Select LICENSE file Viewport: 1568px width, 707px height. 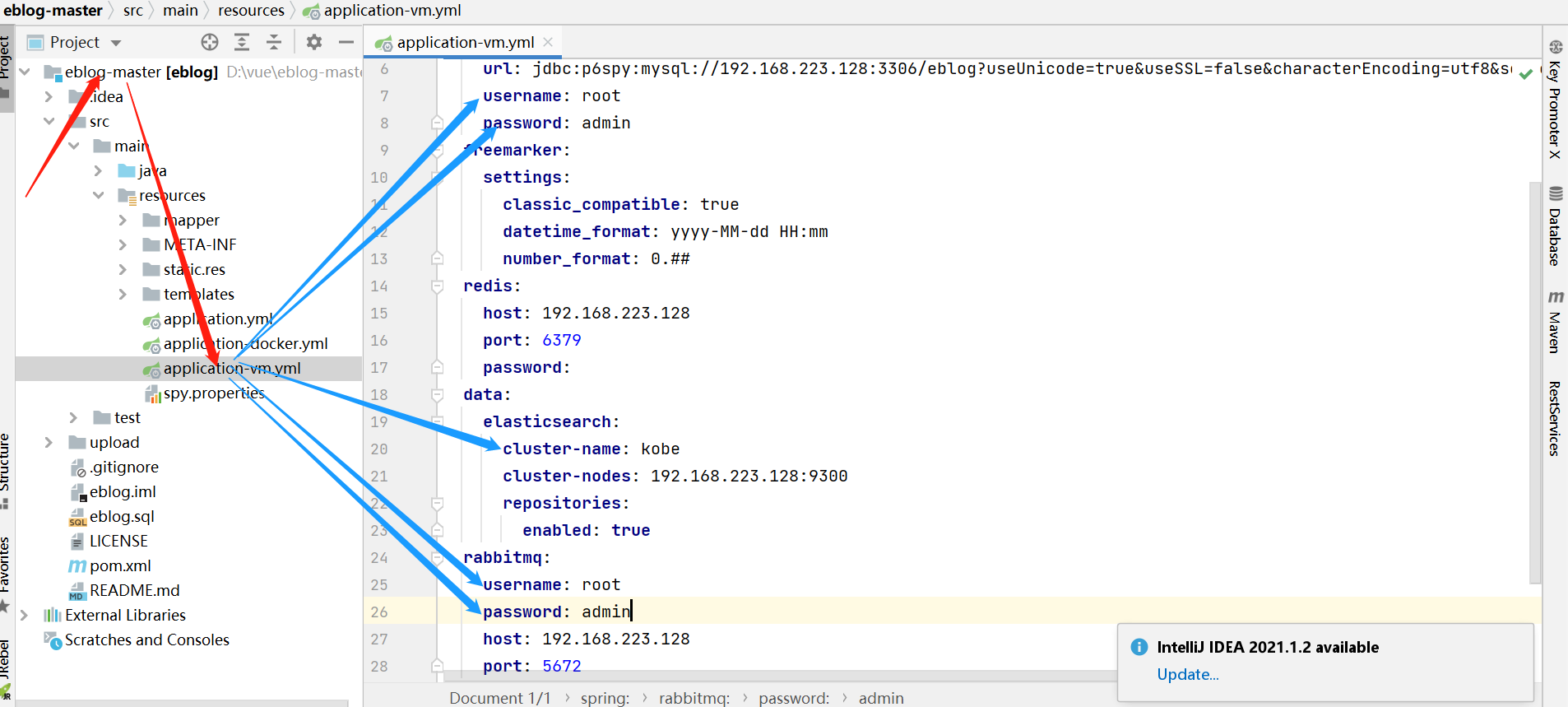tap(118, 541)
